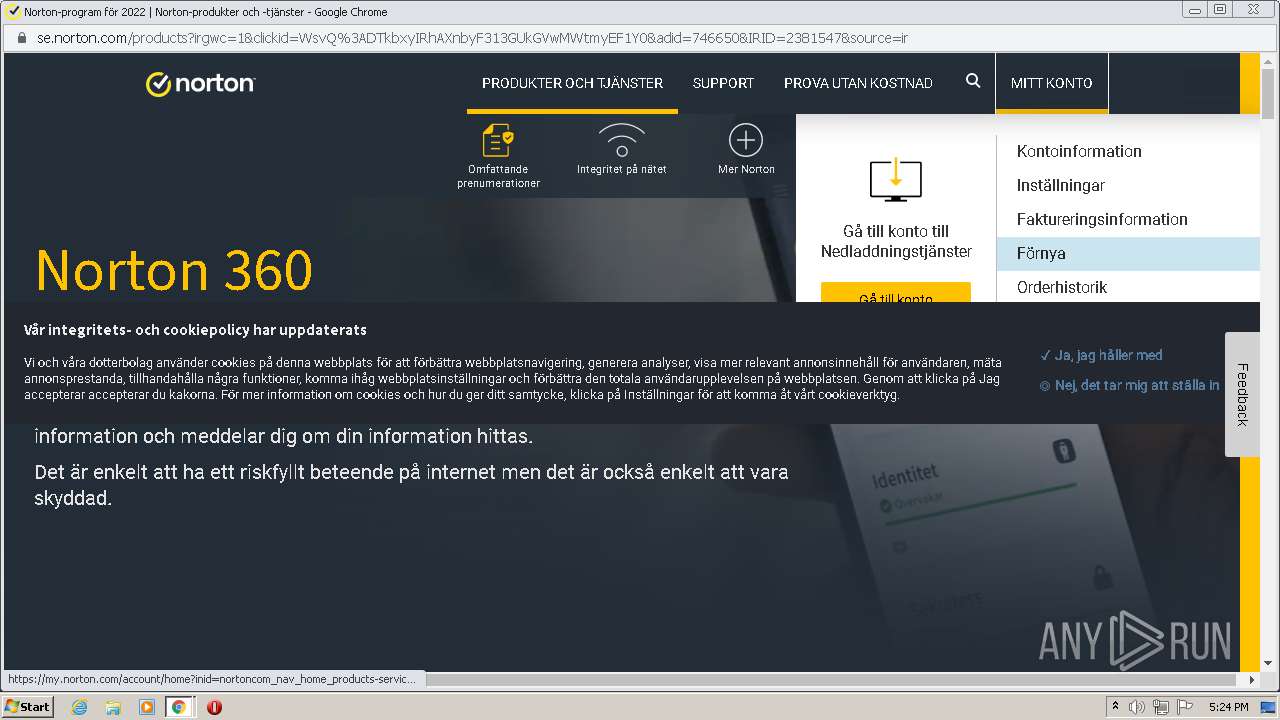The width and height of the screenshot is (1280, 720).
Task: Open the Feedback side tab
Action: [x=1242, y=394]
